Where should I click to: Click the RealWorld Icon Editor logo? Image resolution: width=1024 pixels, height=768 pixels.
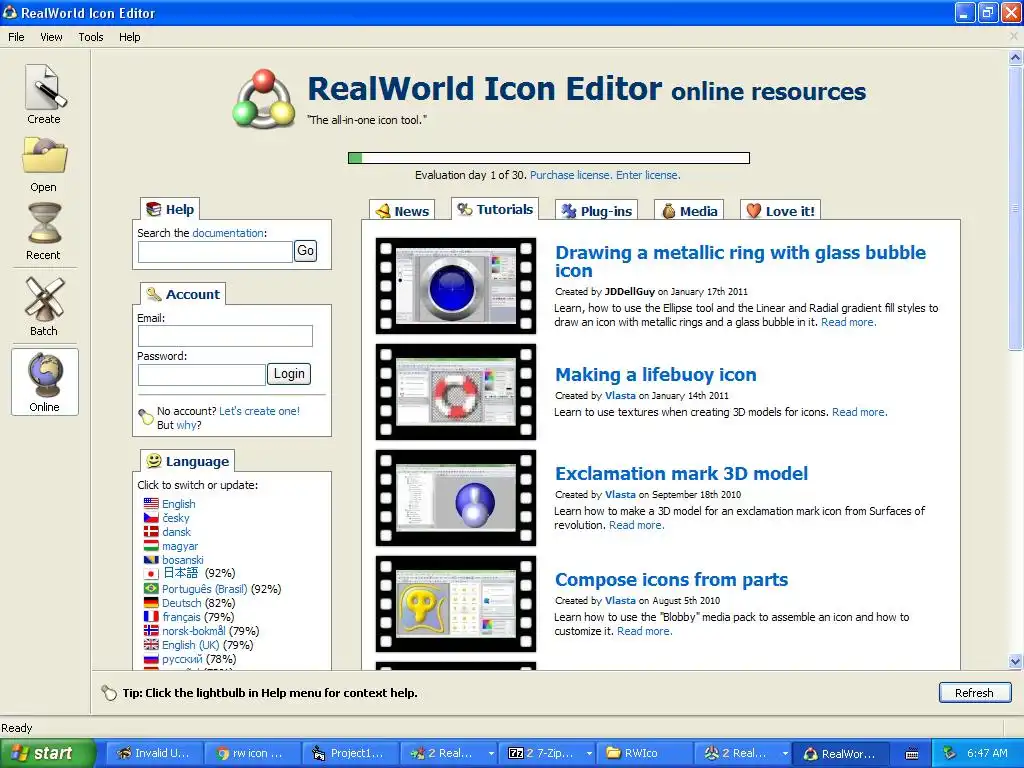tap(264, 99)
